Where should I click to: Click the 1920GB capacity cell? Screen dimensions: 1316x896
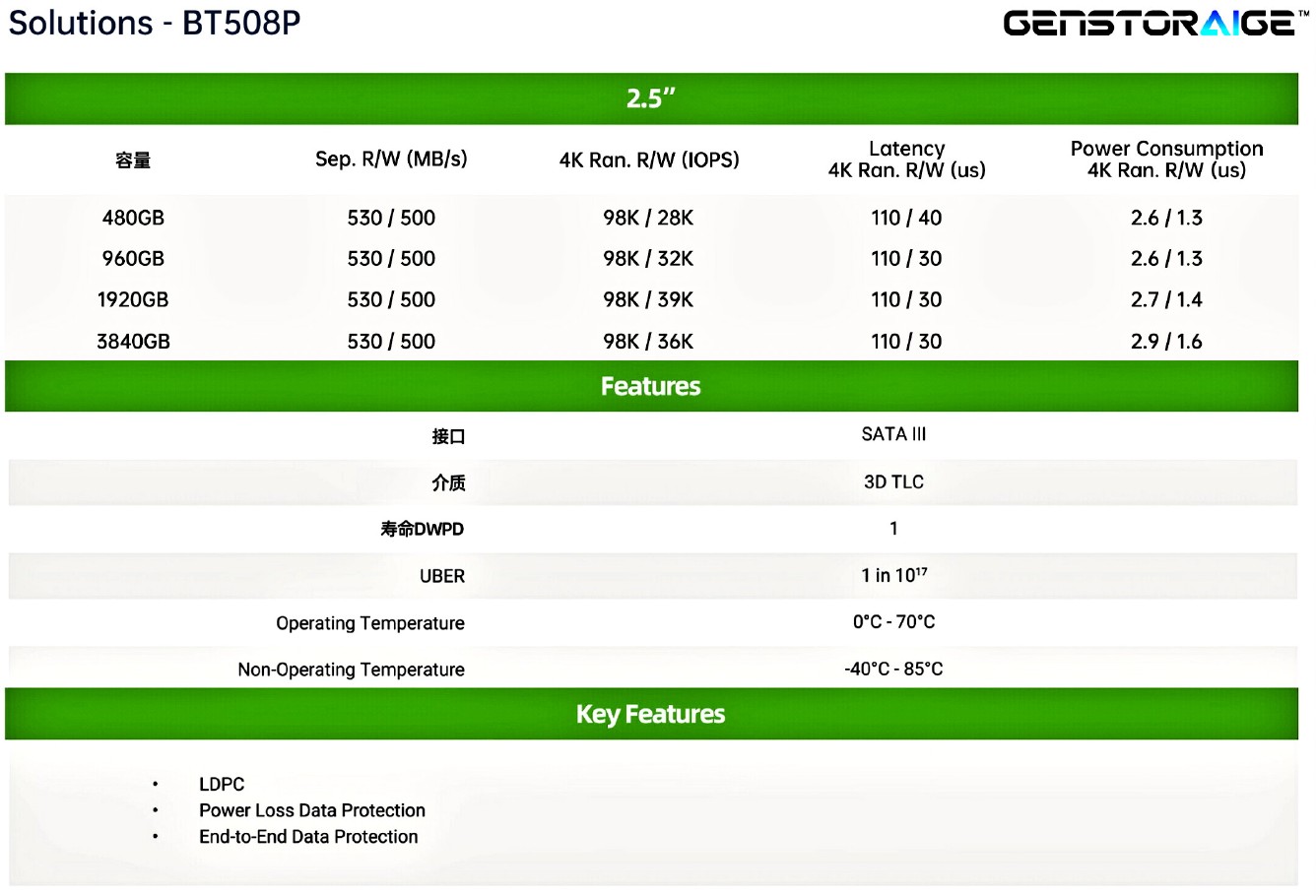coord(133,300)
